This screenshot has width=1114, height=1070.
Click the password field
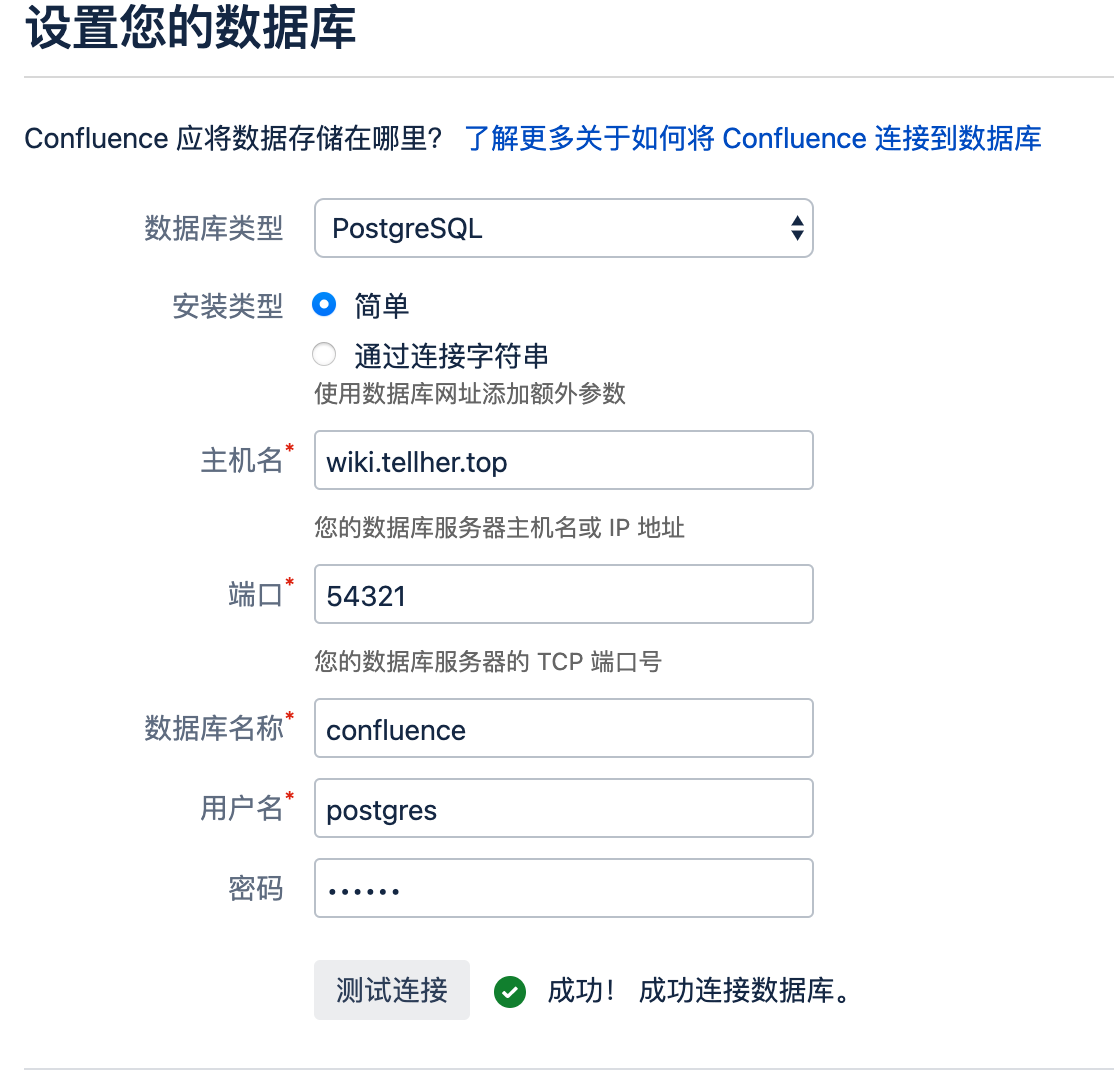(x=563, y=888)
